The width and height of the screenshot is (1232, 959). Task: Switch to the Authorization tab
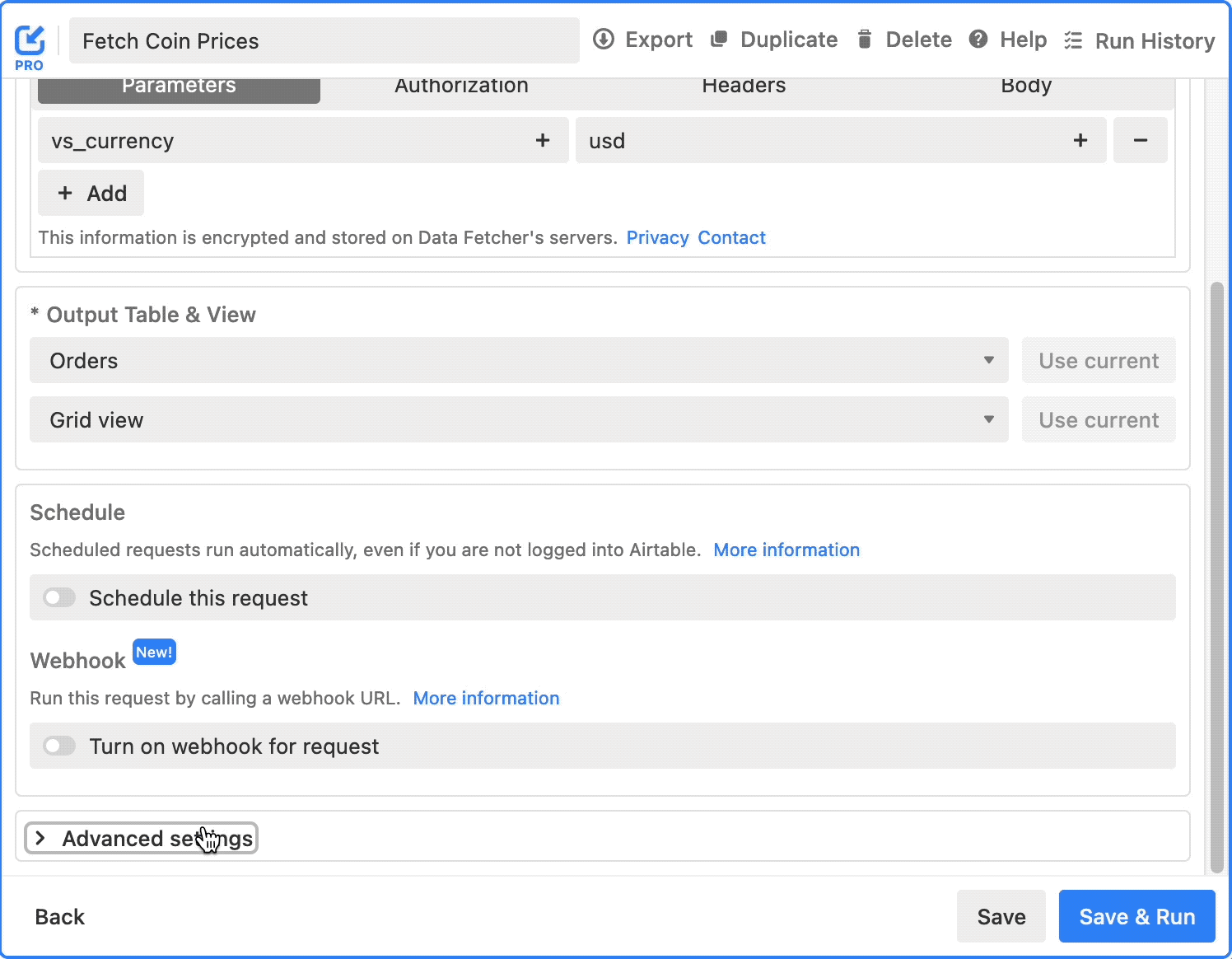461,87
